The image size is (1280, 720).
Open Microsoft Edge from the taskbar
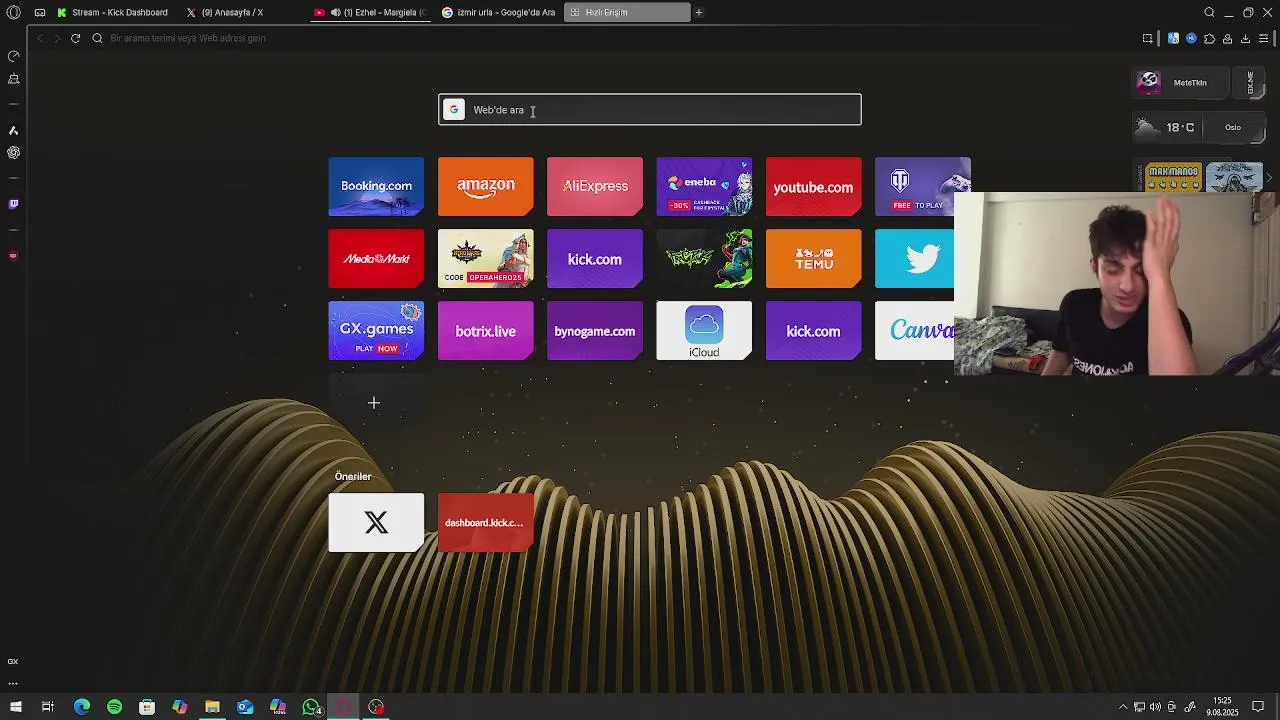coord(82,707)
